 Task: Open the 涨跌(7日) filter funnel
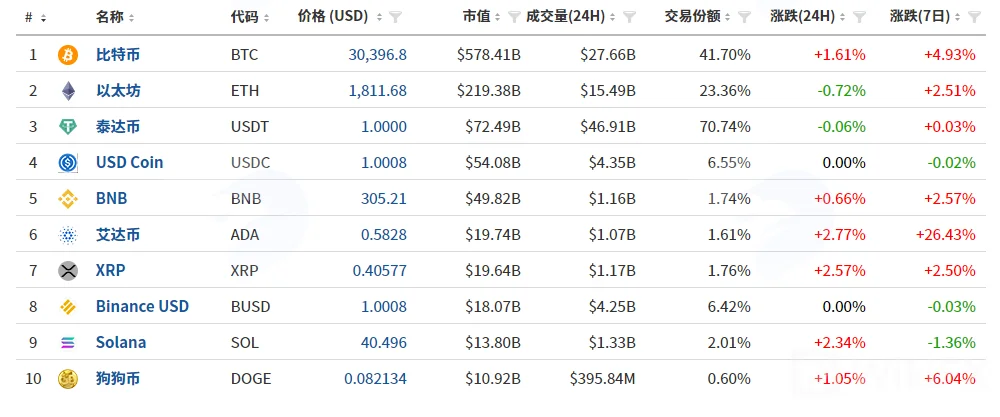coord(974,17)
